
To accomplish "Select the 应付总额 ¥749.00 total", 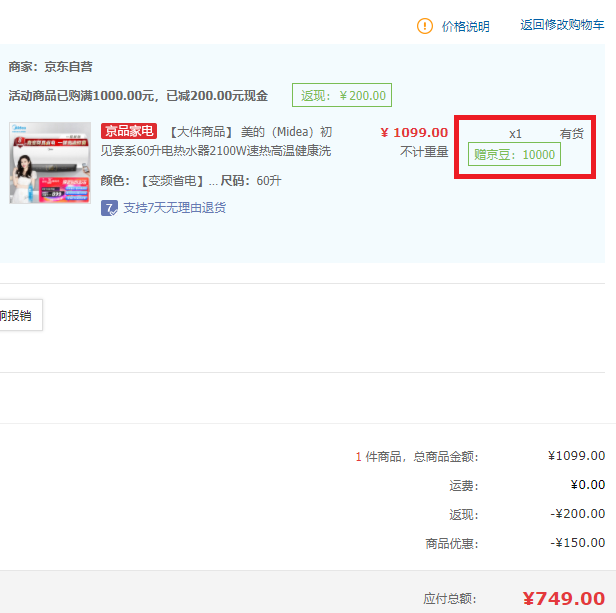I will [x=564, y=599].
